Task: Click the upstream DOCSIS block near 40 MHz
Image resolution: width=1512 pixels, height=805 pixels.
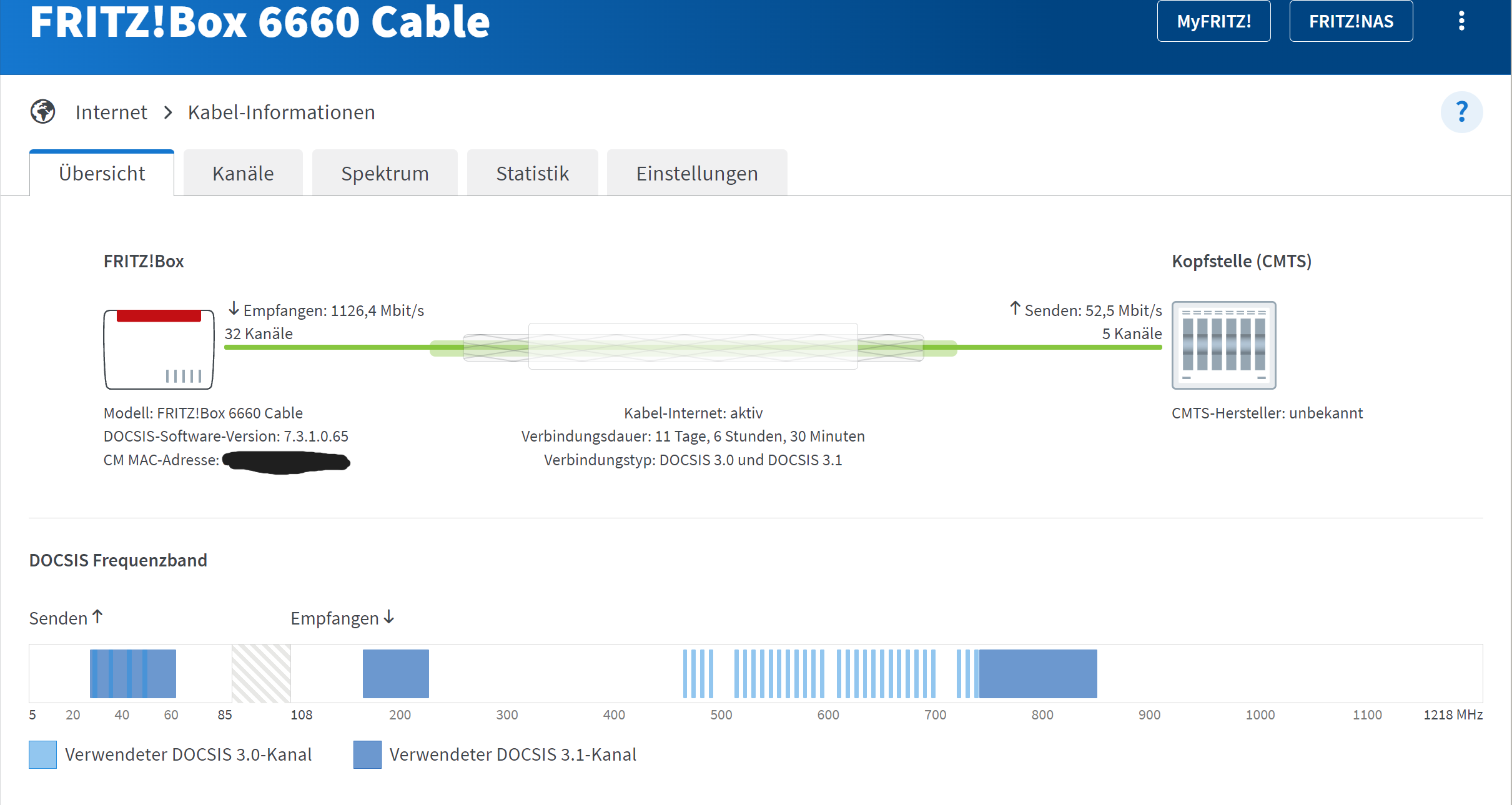Action: (x=133, y=674)
